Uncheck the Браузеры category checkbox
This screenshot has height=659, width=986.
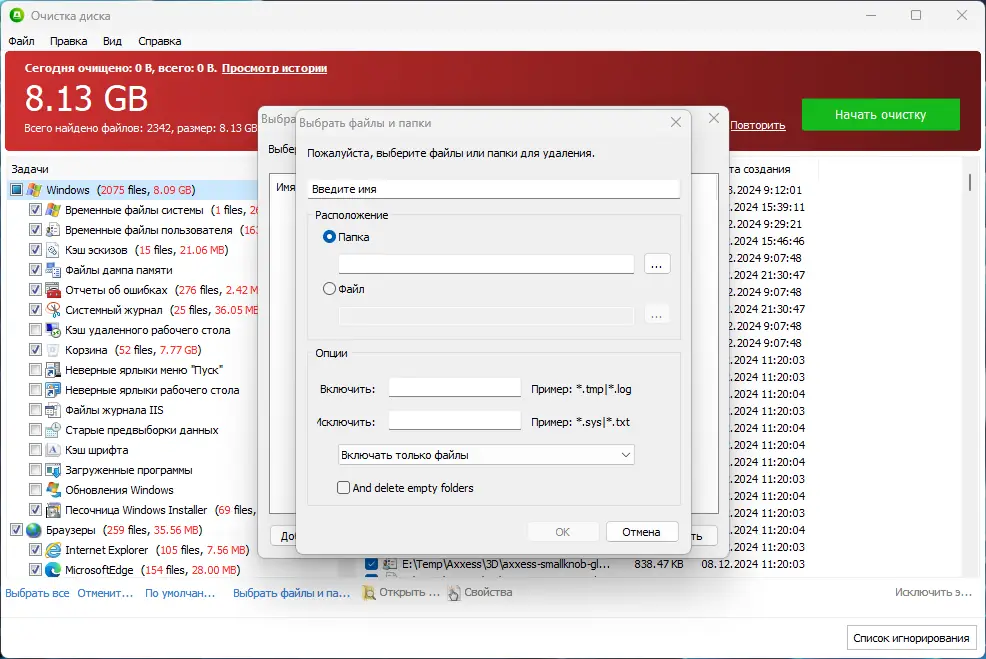pyautogui.click(x=16, y=530)
